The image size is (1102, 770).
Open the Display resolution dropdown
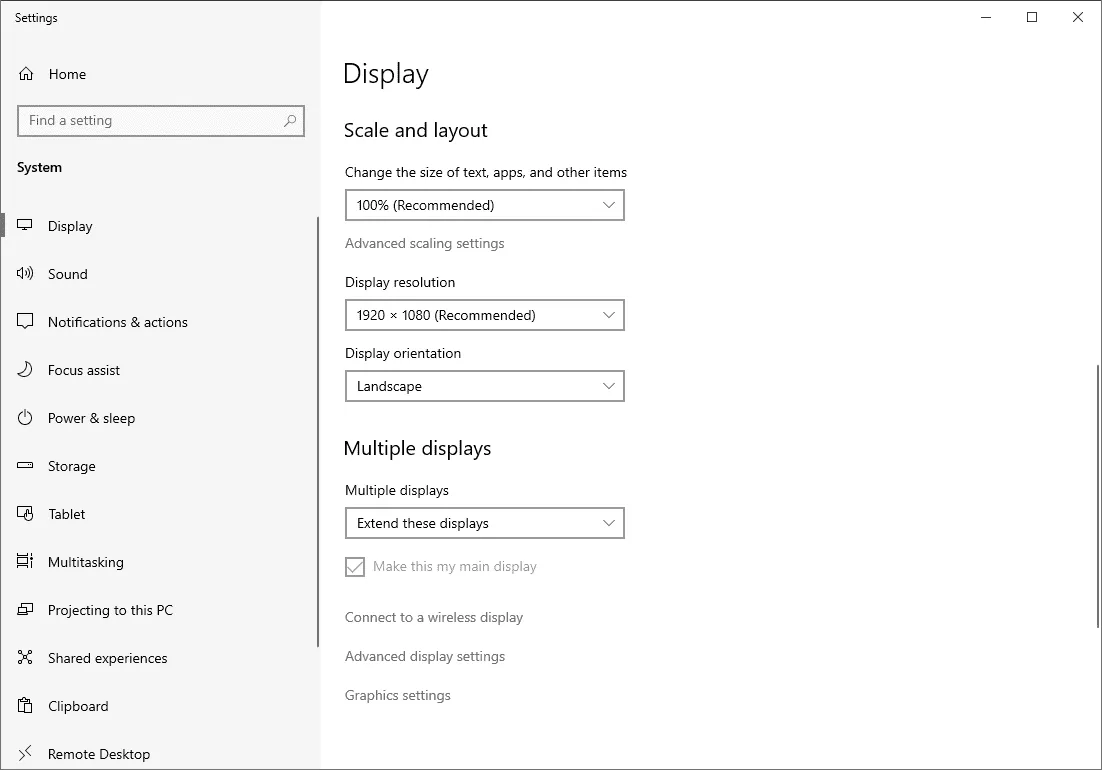(x=484, y=315)
